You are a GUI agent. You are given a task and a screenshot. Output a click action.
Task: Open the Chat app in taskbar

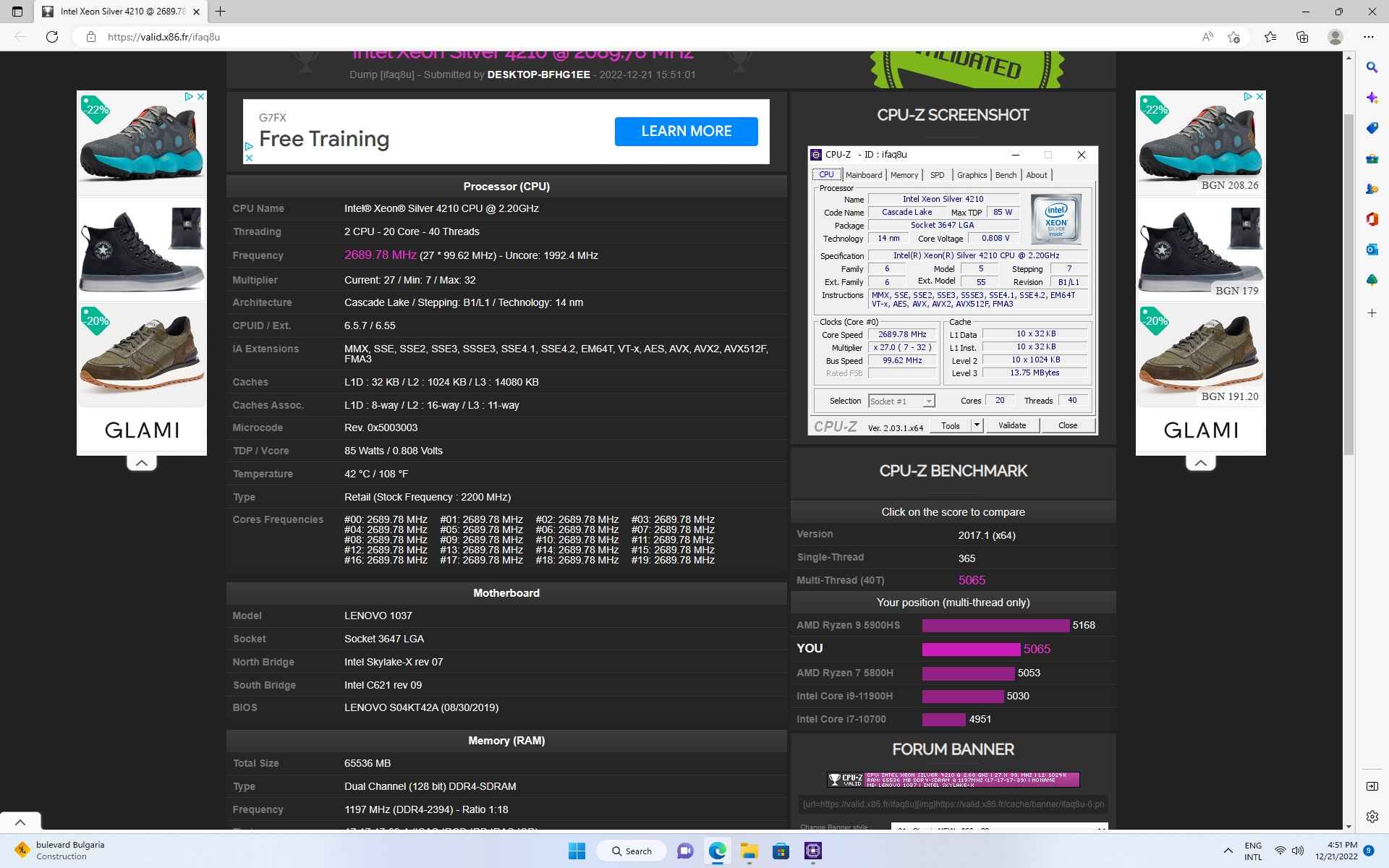click(685, 851)
